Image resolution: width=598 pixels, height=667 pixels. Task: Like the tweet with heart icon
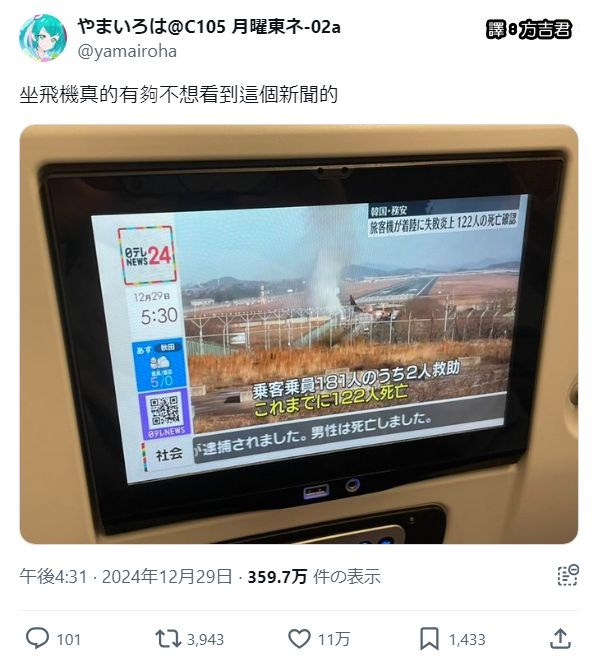[x=299, y=638]
